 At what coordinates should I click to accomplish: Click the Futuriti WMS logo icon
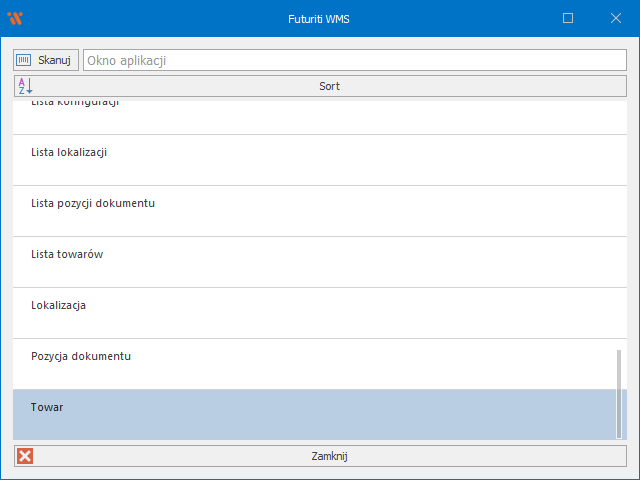(14, 18)
